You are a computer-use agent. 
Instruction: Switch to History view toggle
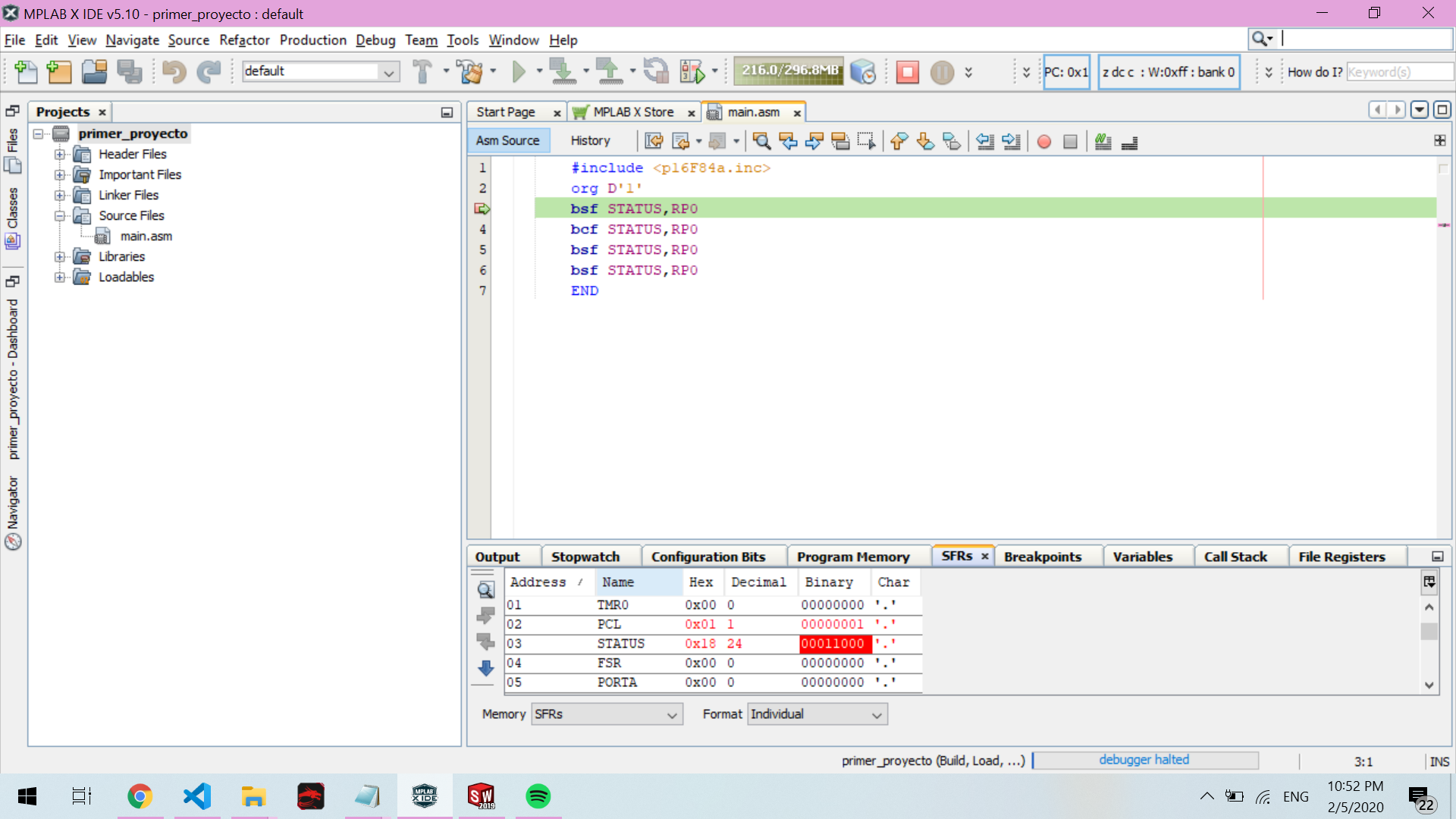click(590, 140)
